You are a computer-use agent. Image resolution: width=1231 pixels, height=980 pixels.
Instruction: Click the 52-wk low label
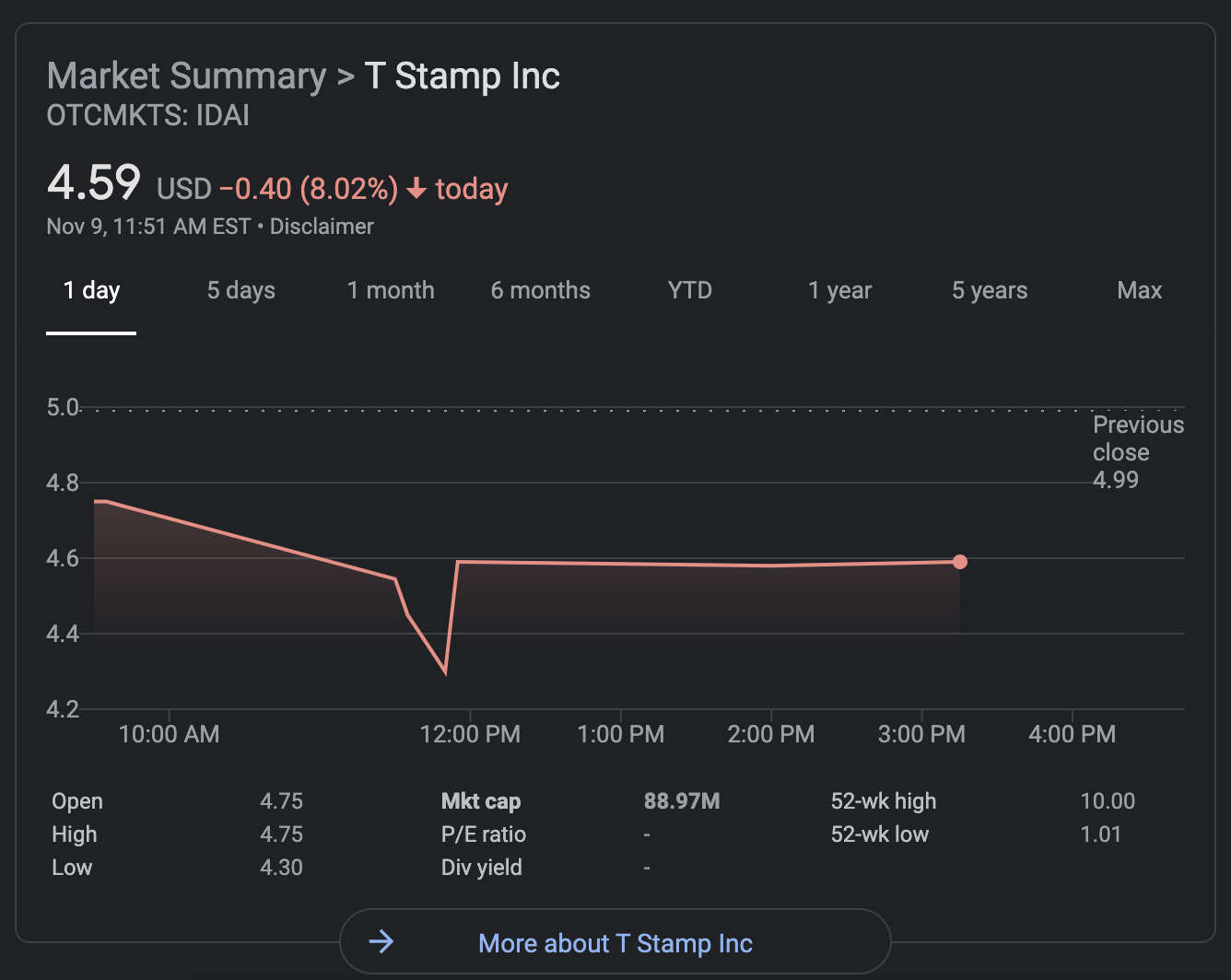pos(880,834)
